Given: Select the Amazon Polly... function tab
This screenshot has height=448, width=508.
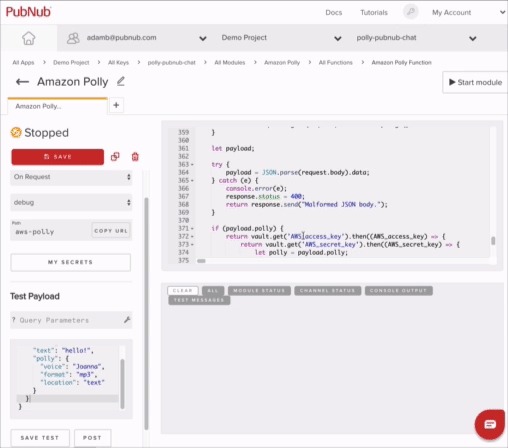Looking at the screenshot, I should 58,106.
